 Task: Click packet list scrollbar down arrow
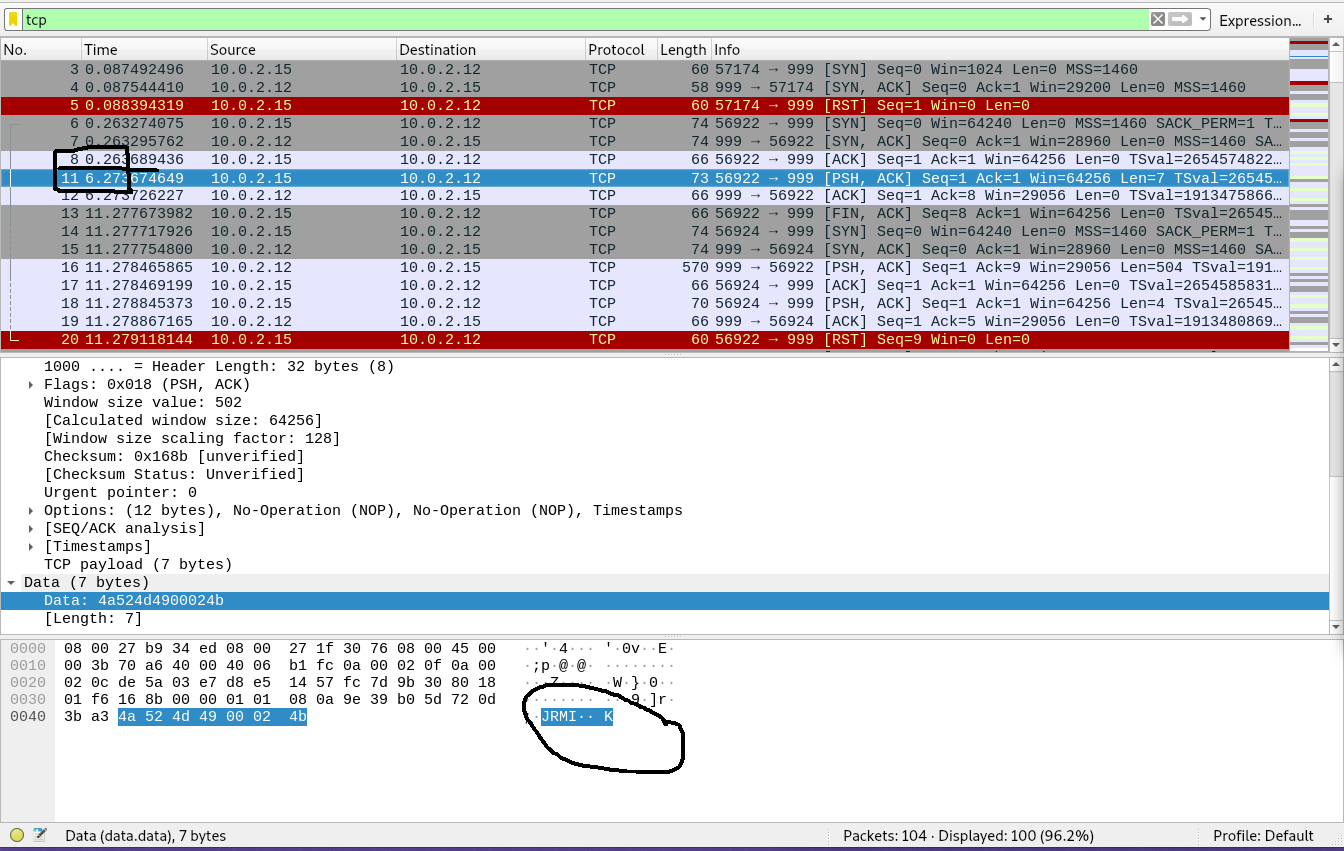coord(1336,345)
